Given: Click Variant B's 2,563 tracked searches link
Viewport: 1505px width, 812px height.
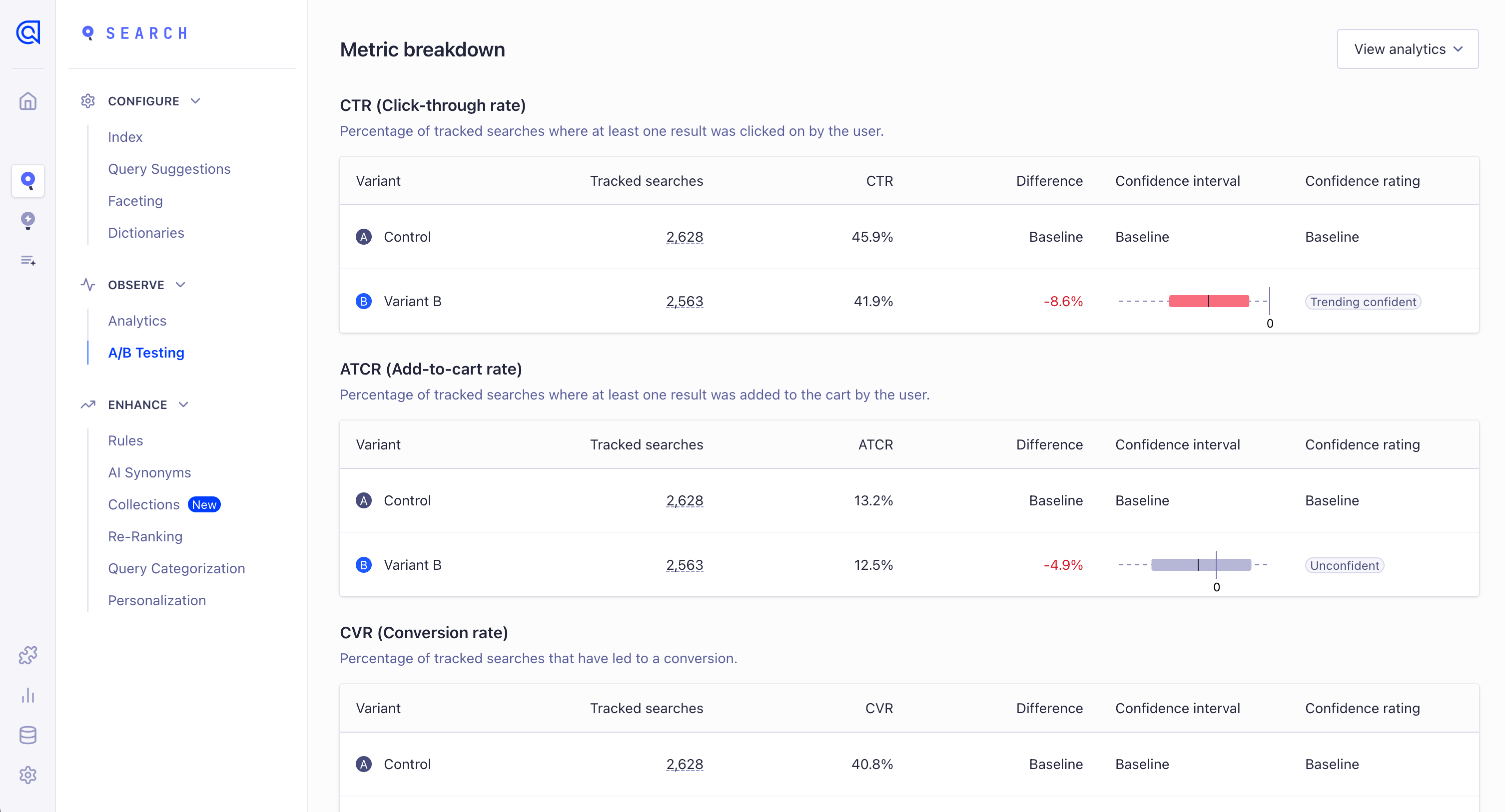Looking at the screenshot, I should click(x=684, y=301).
